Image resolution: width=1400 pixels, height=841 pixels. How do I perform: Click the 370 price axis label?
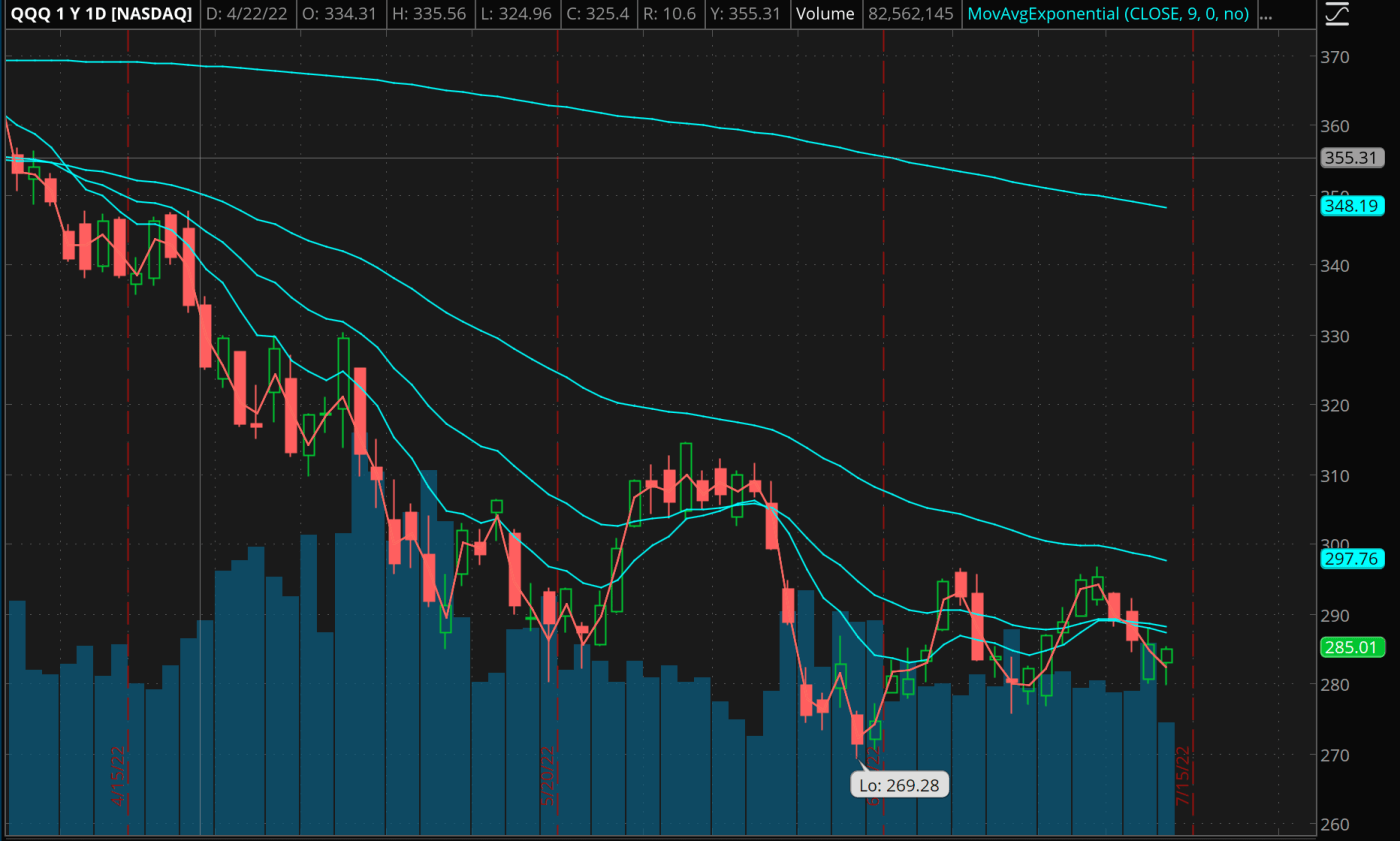tap(1337, 57)
